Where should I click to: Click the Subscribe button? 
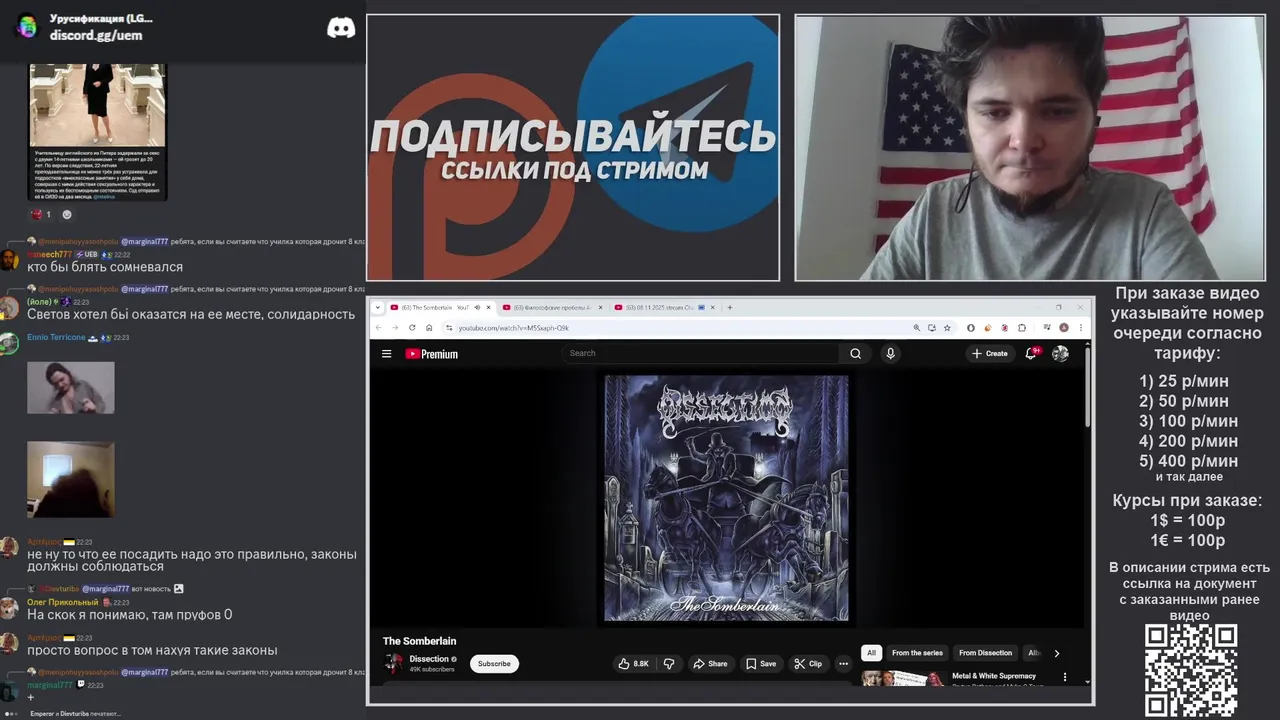[494, 663]
